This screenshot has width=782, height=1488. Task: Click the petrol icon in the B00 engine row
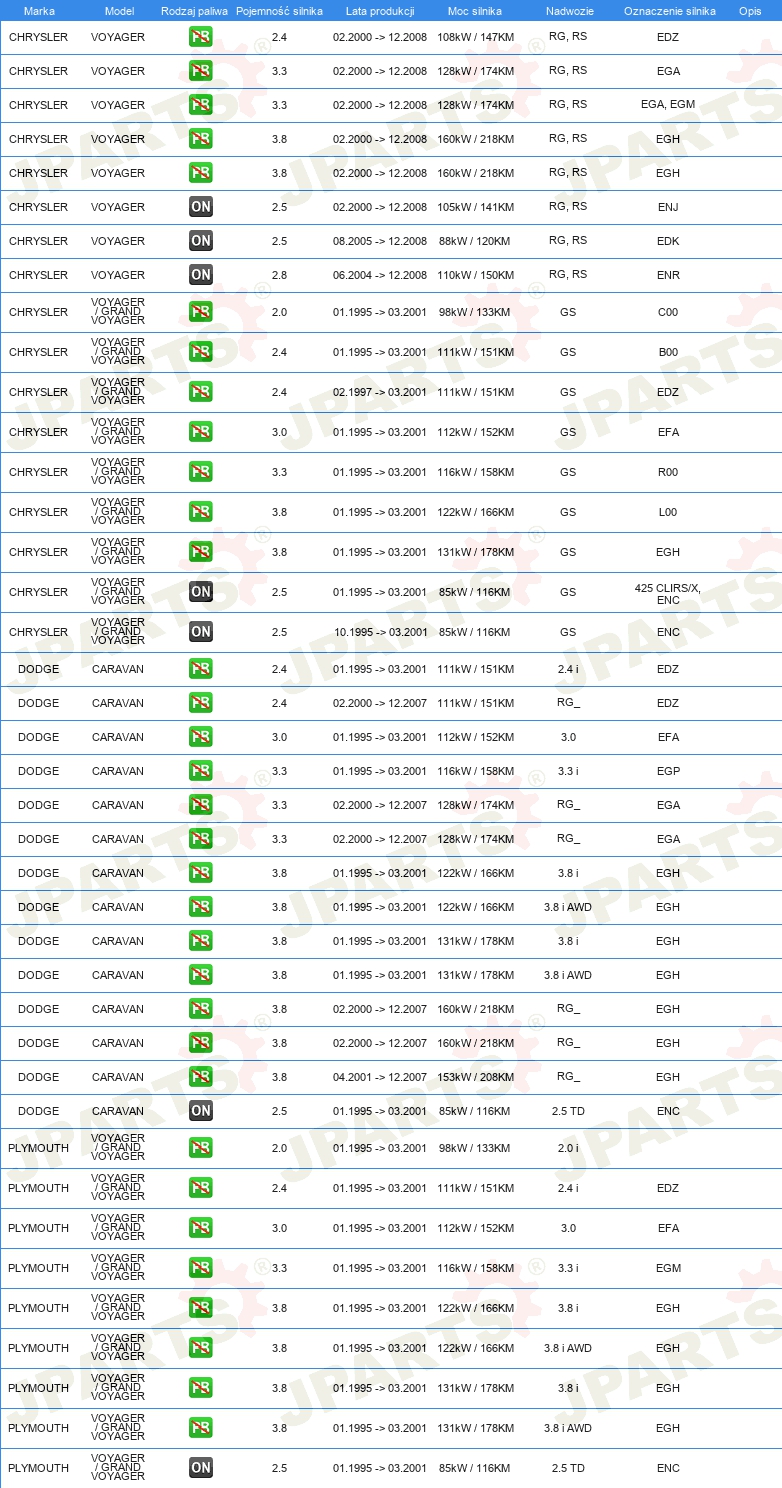(201, 352)
